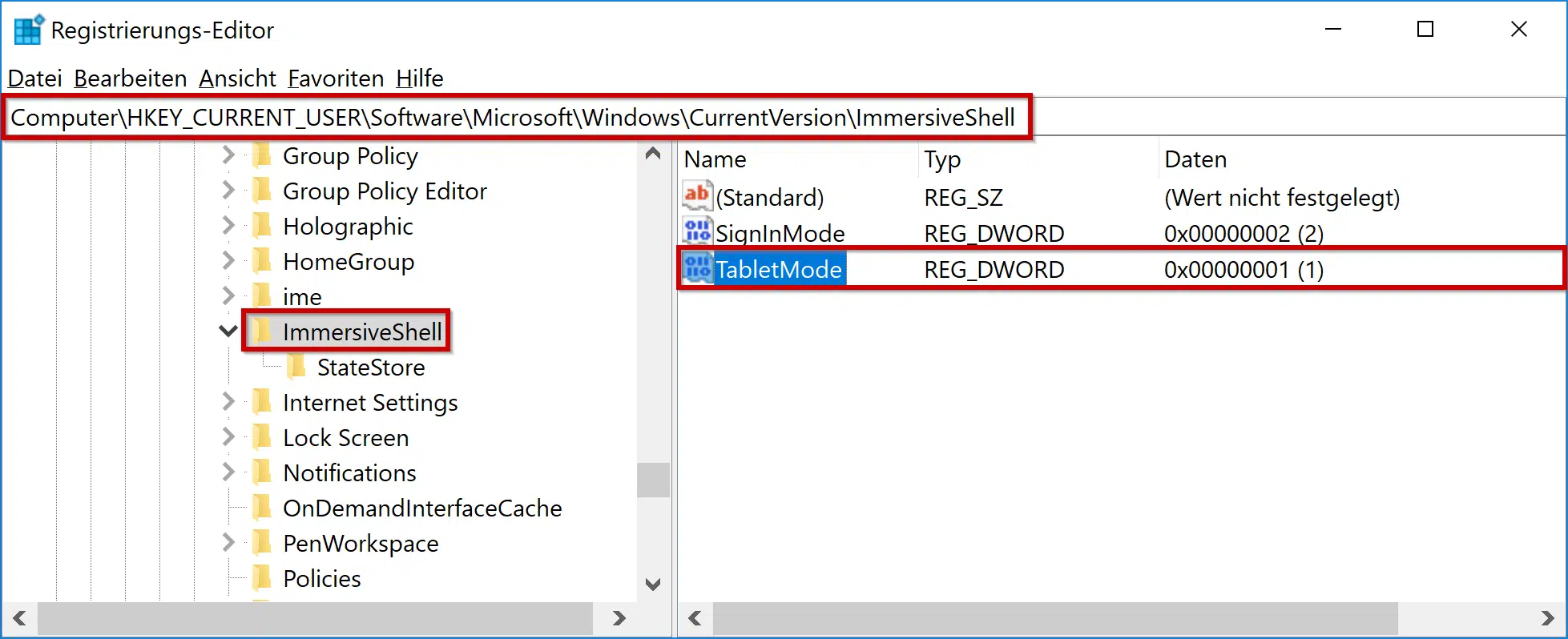Screen dimensions: 1568x639
Task: Open the Bearbeiten menu
Action: tap(129, 78)
